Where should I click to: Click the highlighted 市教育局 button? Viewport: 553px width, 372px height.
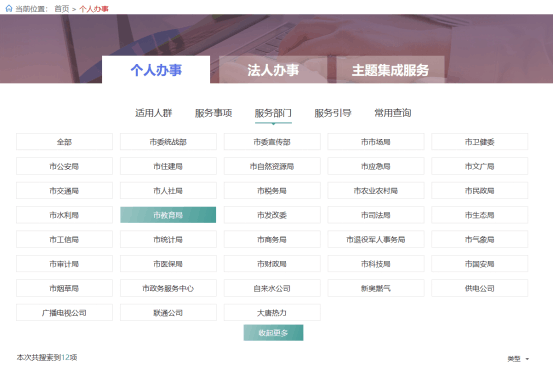click(x=168, y=215)
